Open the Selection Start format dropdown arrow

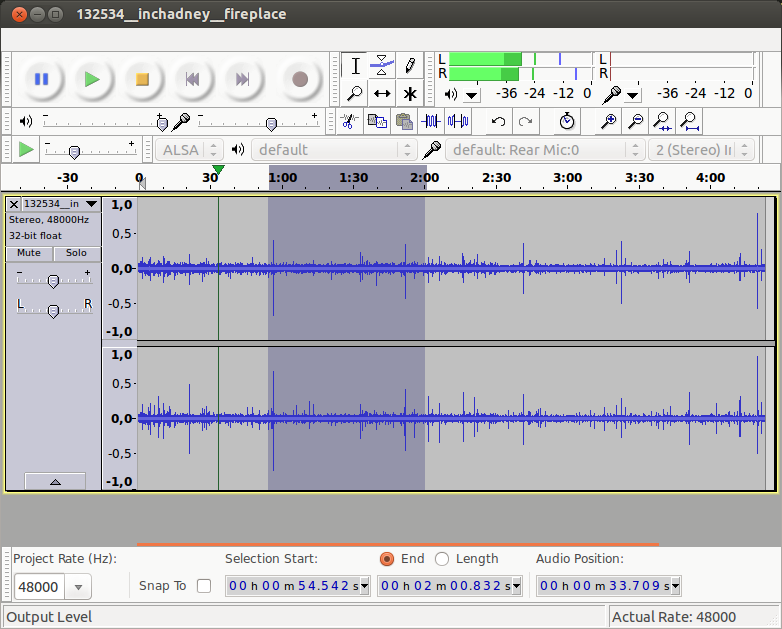365,586
